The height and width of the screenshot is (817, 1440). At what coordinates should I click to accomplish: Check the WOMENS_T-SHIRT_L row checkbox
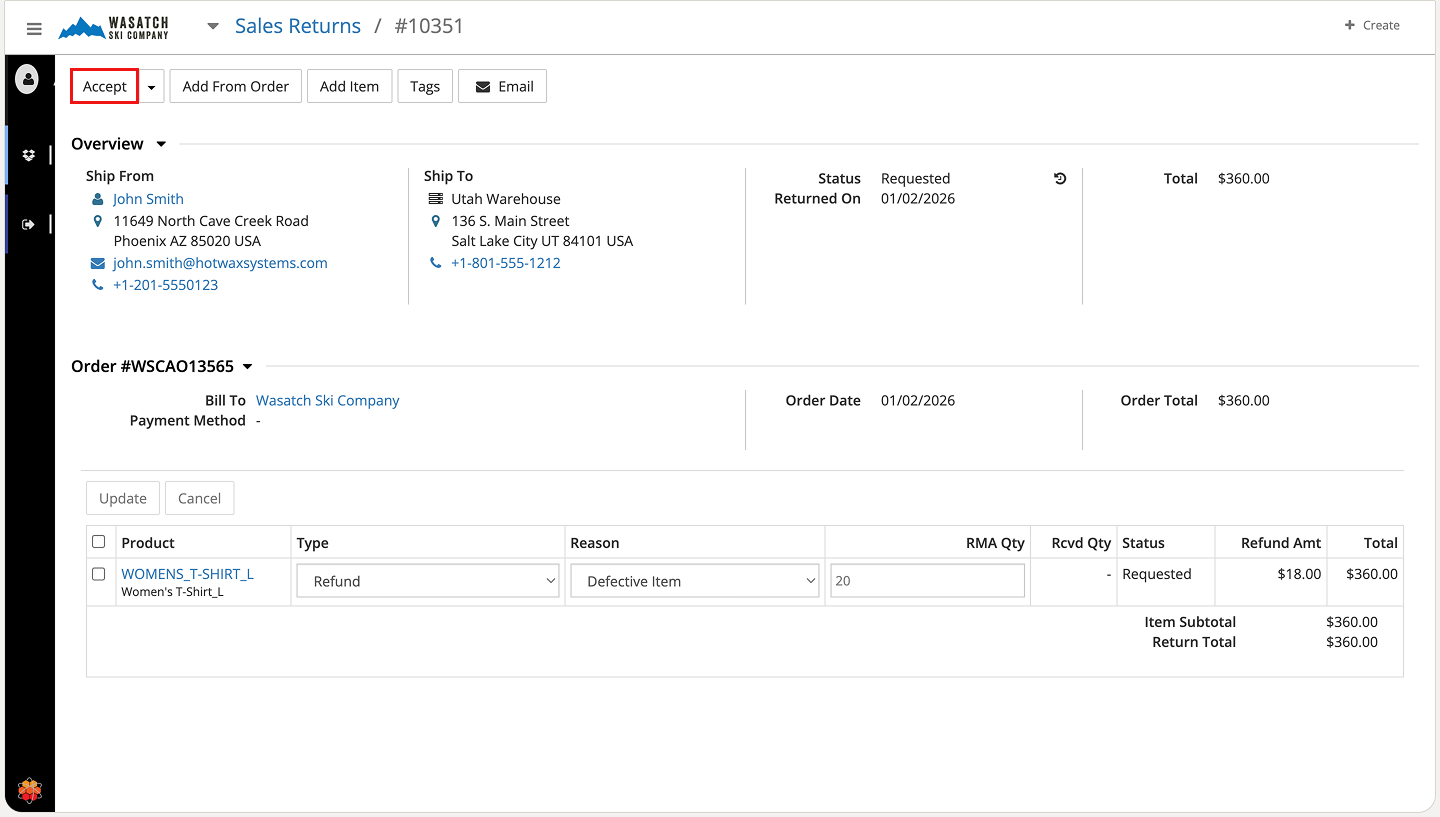click(x=99, y=574)
